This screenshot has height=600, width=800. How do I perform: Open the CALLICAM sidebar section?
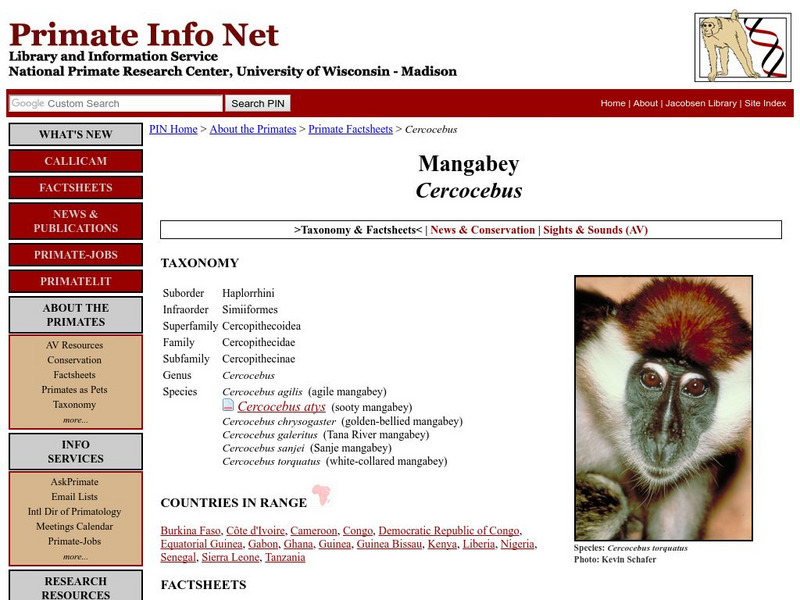point(74,161)
